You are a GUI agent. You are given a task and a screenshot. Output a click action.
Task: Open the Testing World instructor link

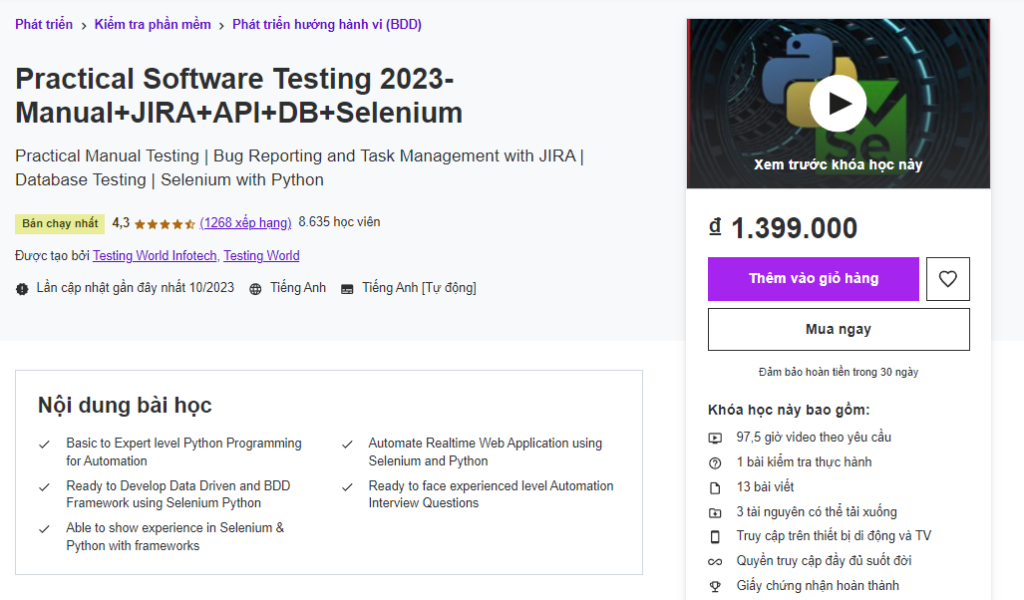(x=261, y=256)
